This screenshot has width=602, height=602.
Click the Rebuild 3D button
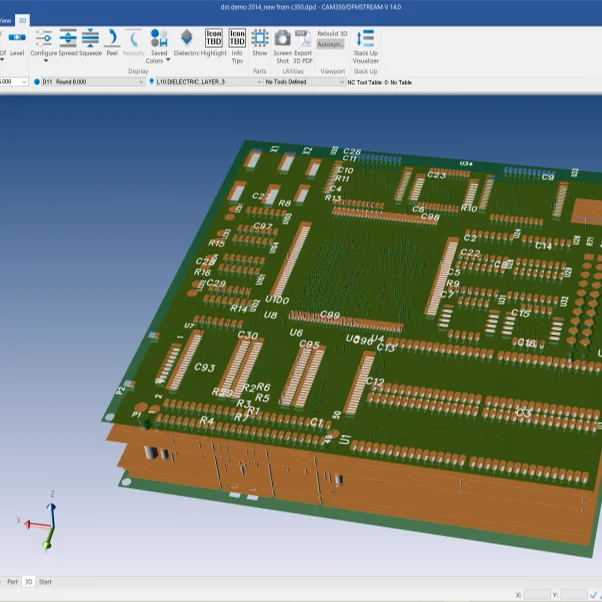coord(332,33)
